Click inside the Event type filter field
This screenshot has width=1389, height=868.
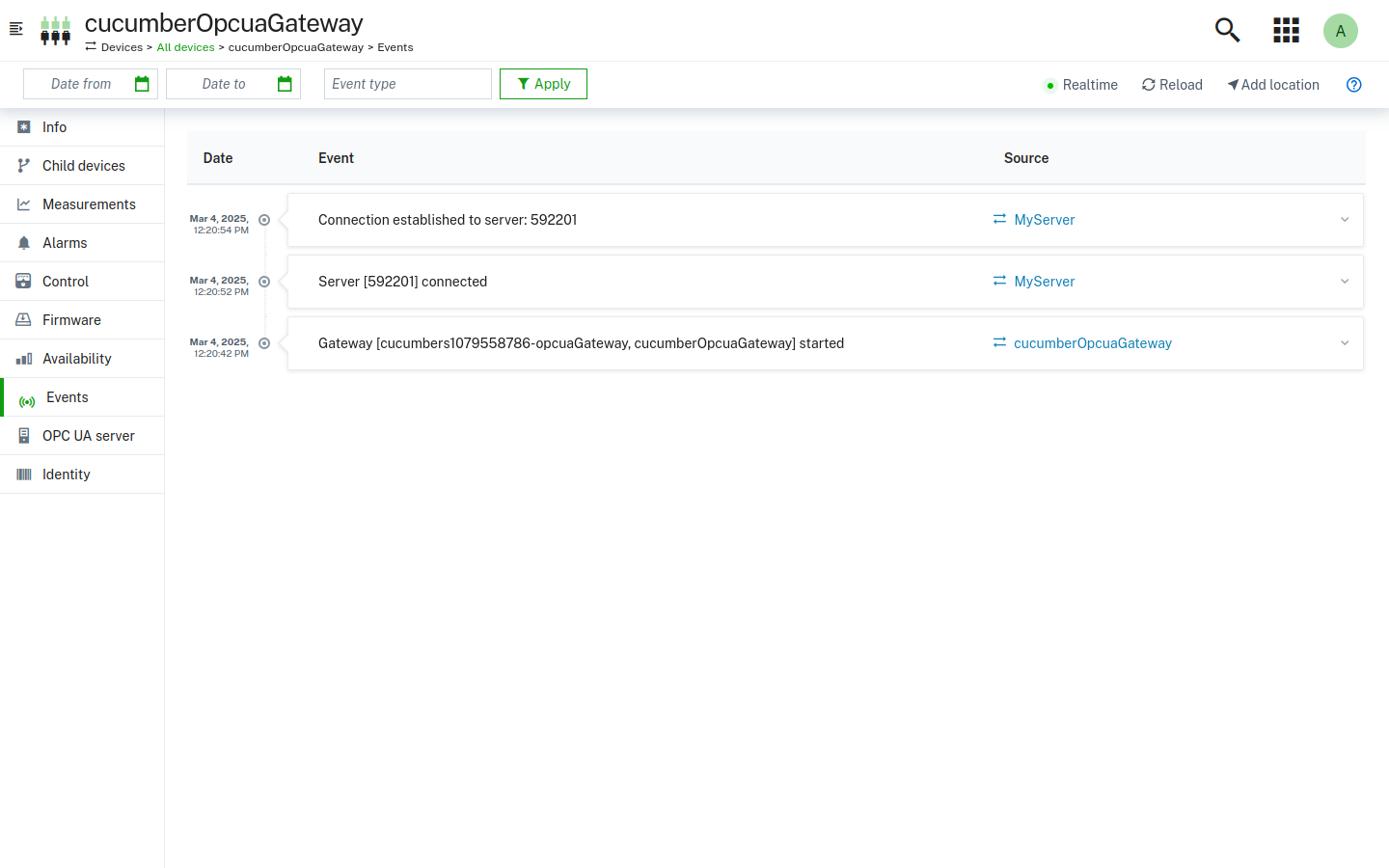[407, 84]
